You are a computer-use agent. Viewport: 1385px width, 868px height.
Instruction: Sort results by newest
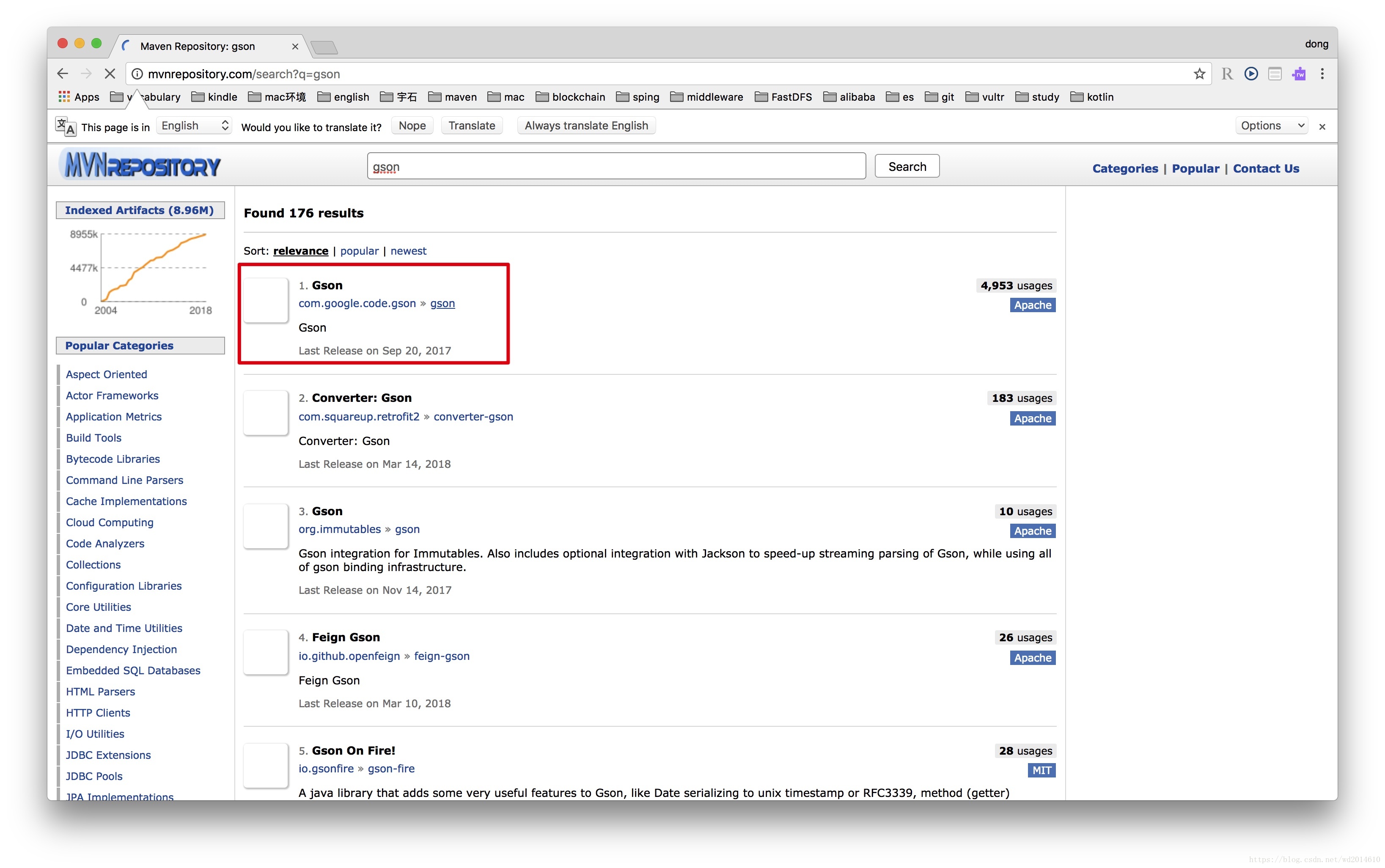(408, 251)
